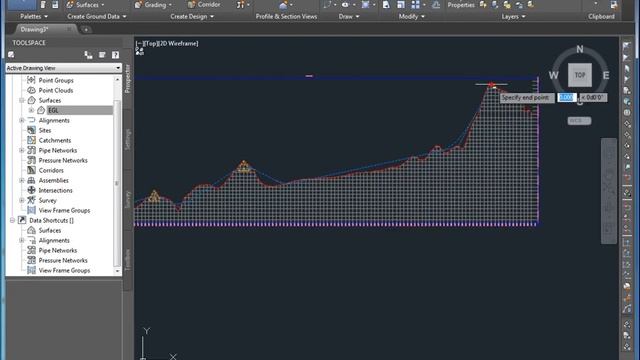Click the Corridor ribbon icon
640x360 pixels.
pyautogui.click(x=191, y=4)
